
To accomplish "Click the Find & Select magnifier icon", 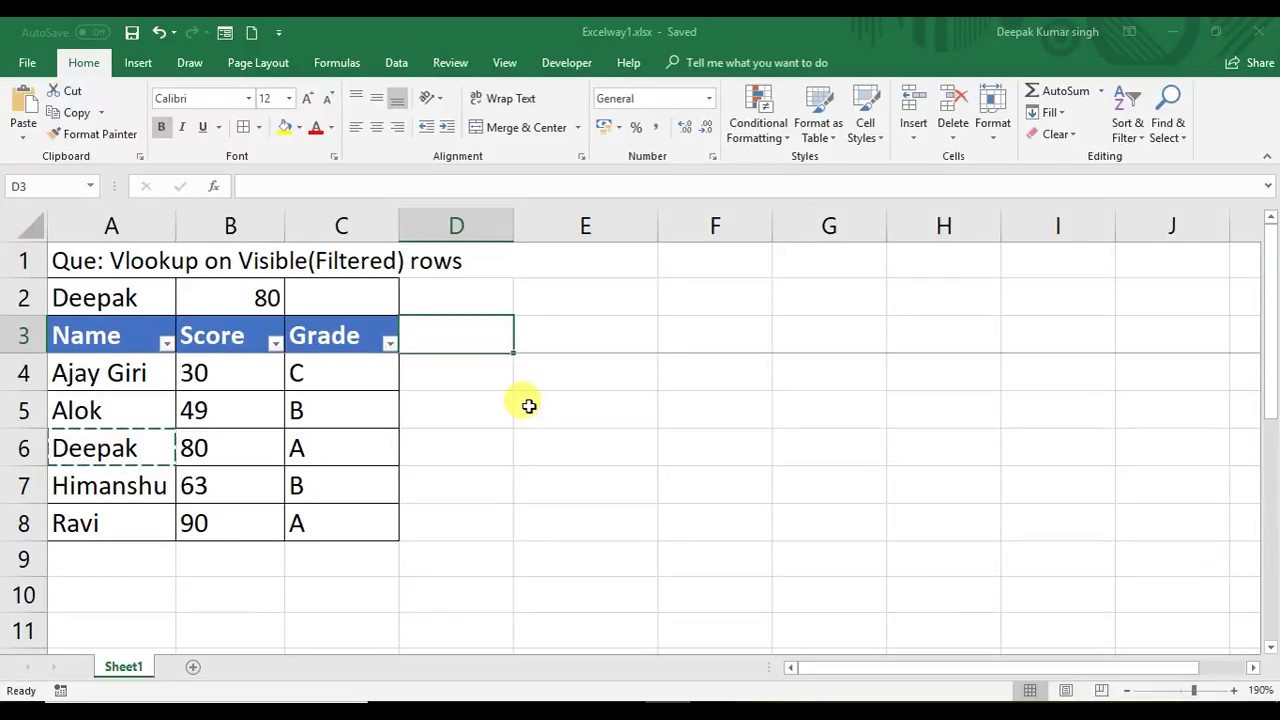I will 1168,98.
